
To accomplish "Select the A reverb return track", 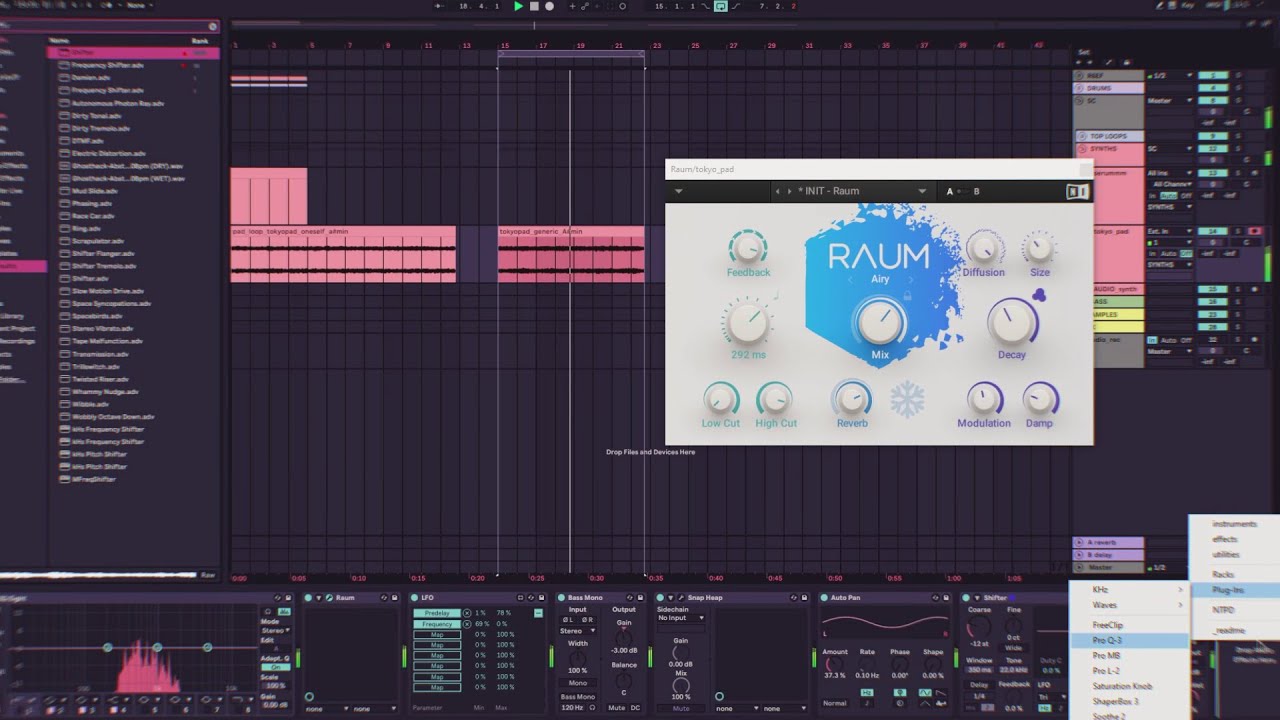I will coord(1108,542).
